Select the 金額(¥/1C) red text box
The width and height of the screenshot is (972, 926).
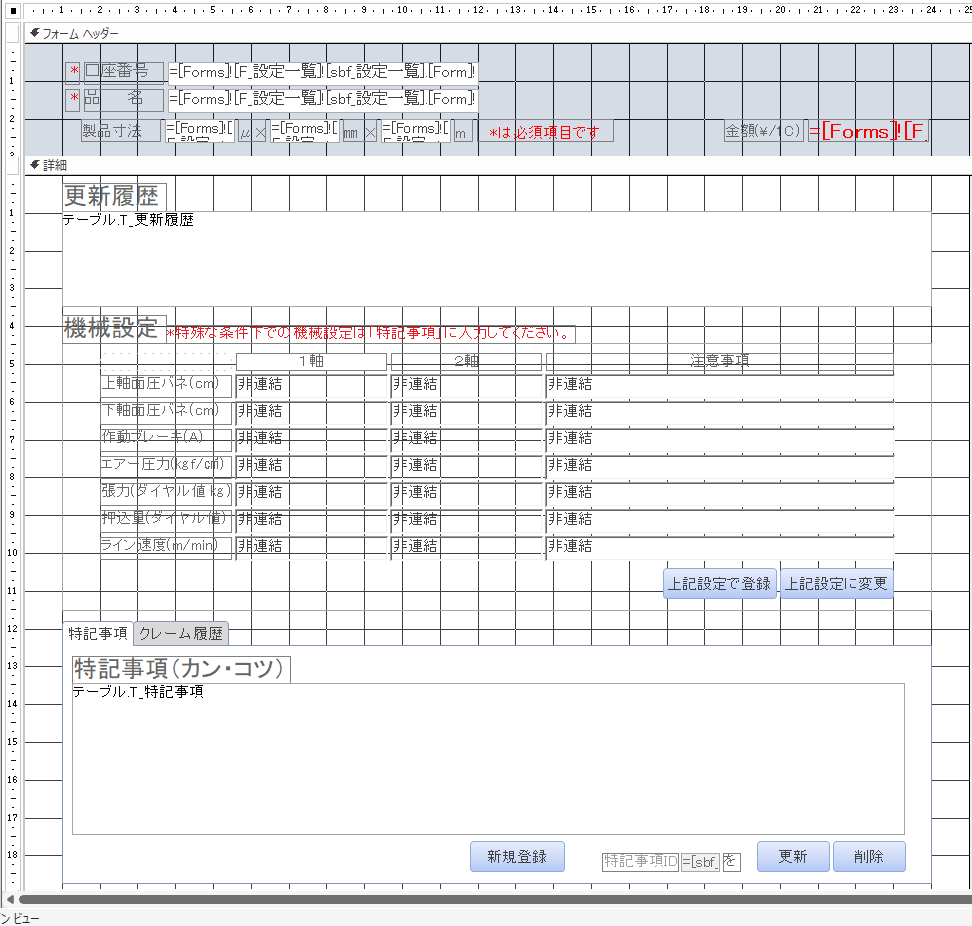[x=868, y=131]
